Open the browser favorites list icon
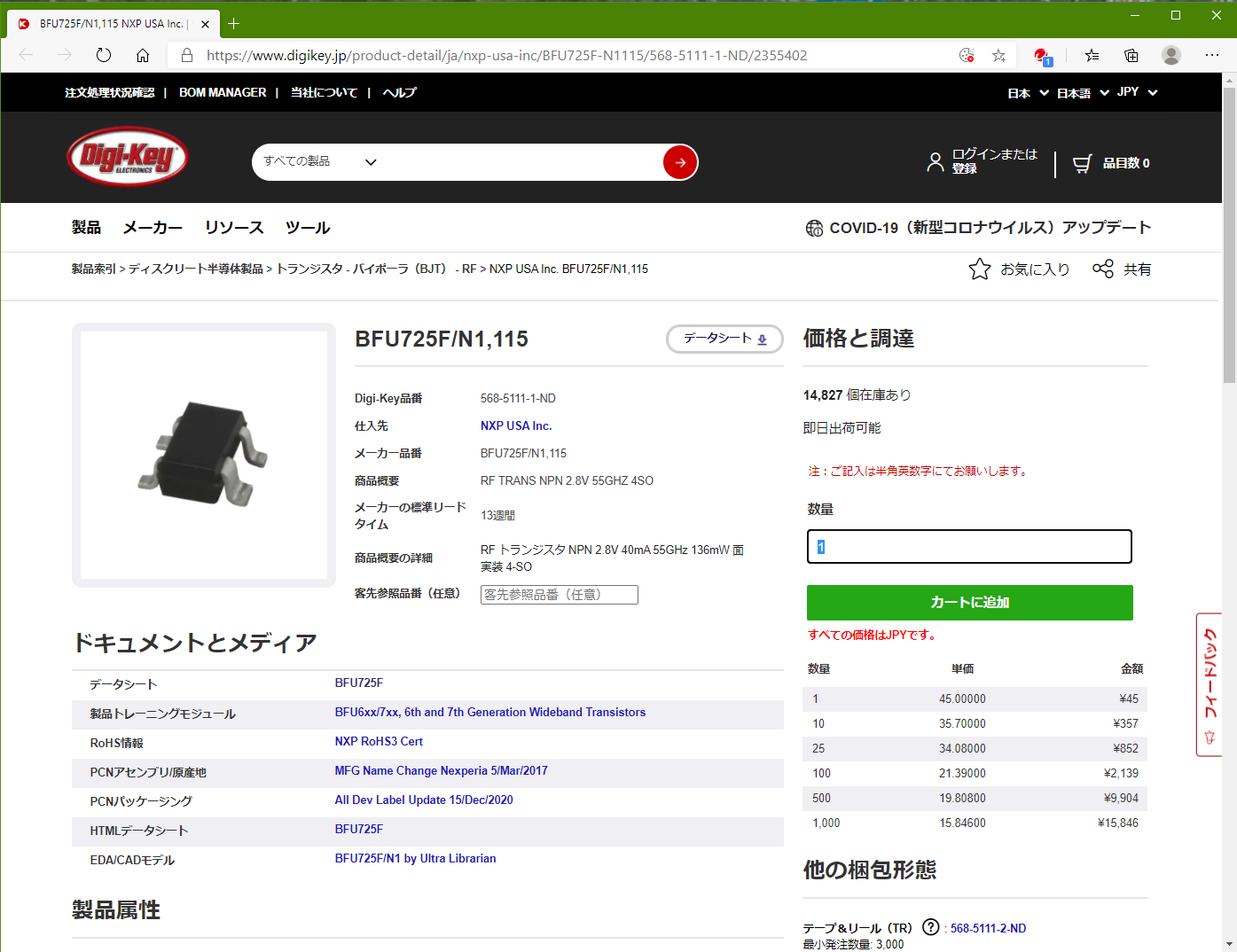This screenshot has width=1237, height=952. [1092, 55]
